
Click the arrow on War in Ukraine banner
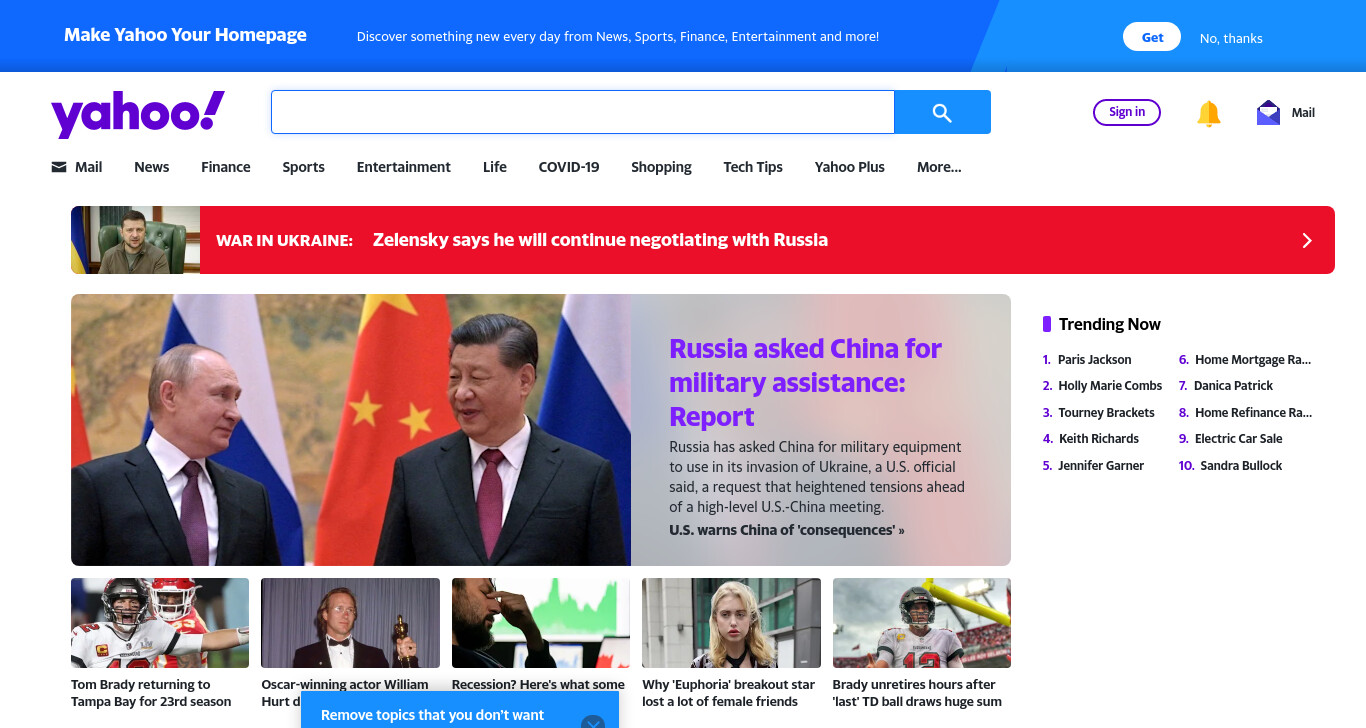click(1306, 240)
